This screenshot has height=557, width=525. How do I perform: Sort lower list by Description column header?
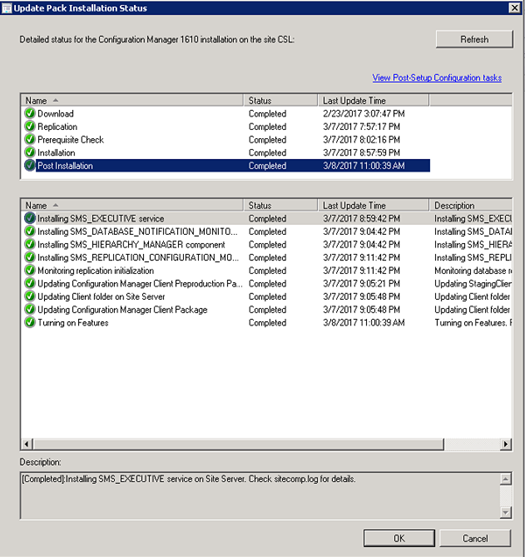tap(471, 205)
